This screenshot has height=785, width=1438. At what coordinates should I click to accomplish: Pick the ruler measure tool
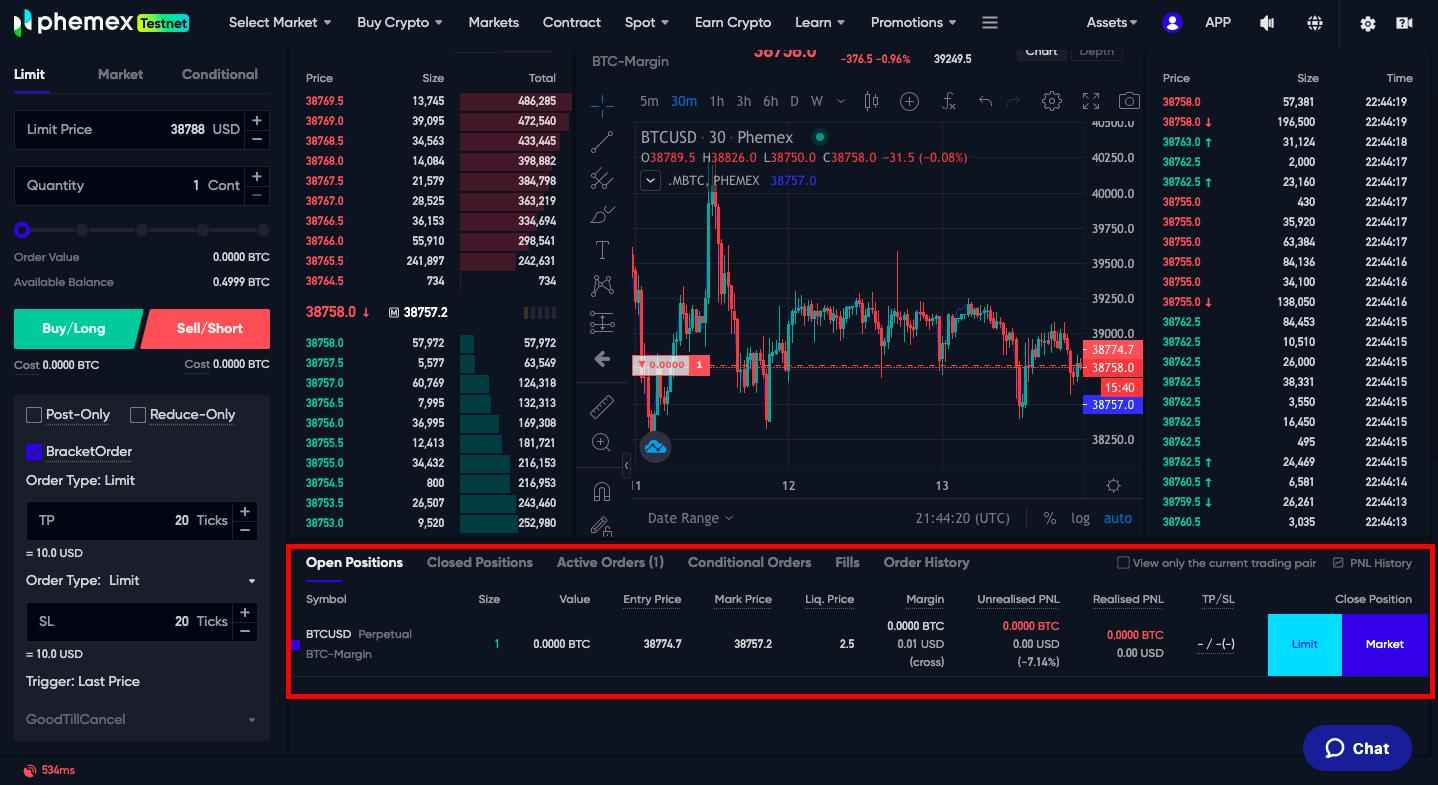point(602,406)
